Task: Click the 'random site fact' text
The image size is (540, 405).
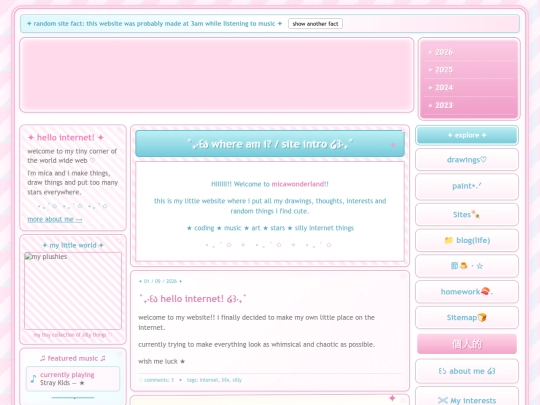Action: 154,23
